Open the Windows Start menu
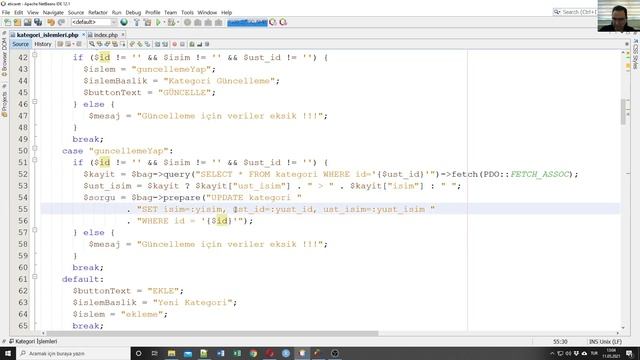 coord(8,353)
